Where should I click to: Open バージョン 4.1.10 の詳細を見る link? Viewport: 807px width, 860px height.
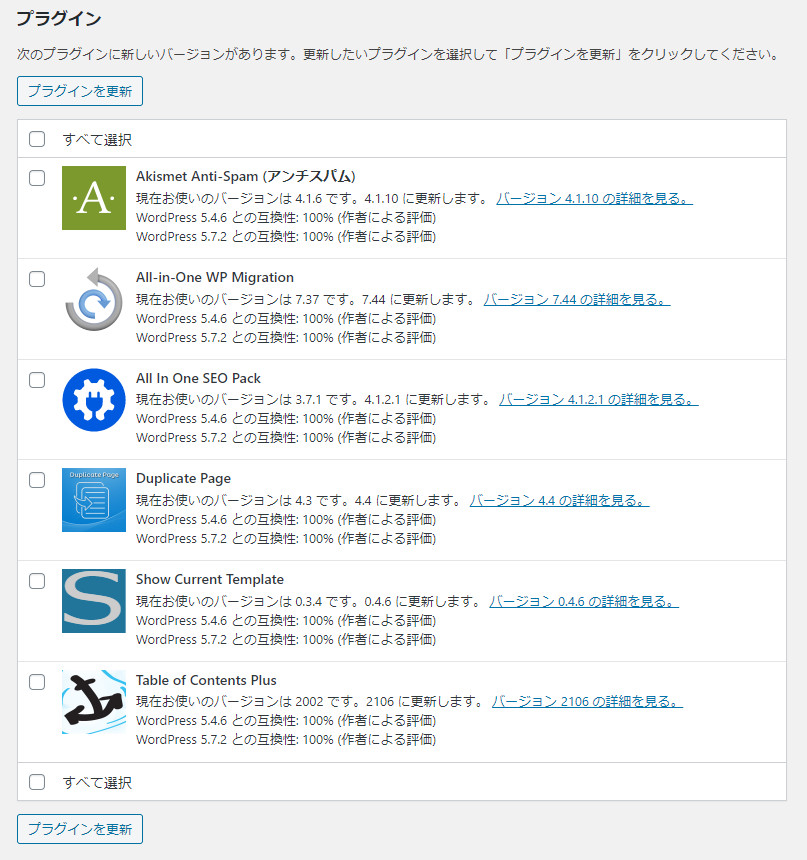pyautogui.click(x=594, y=199)
